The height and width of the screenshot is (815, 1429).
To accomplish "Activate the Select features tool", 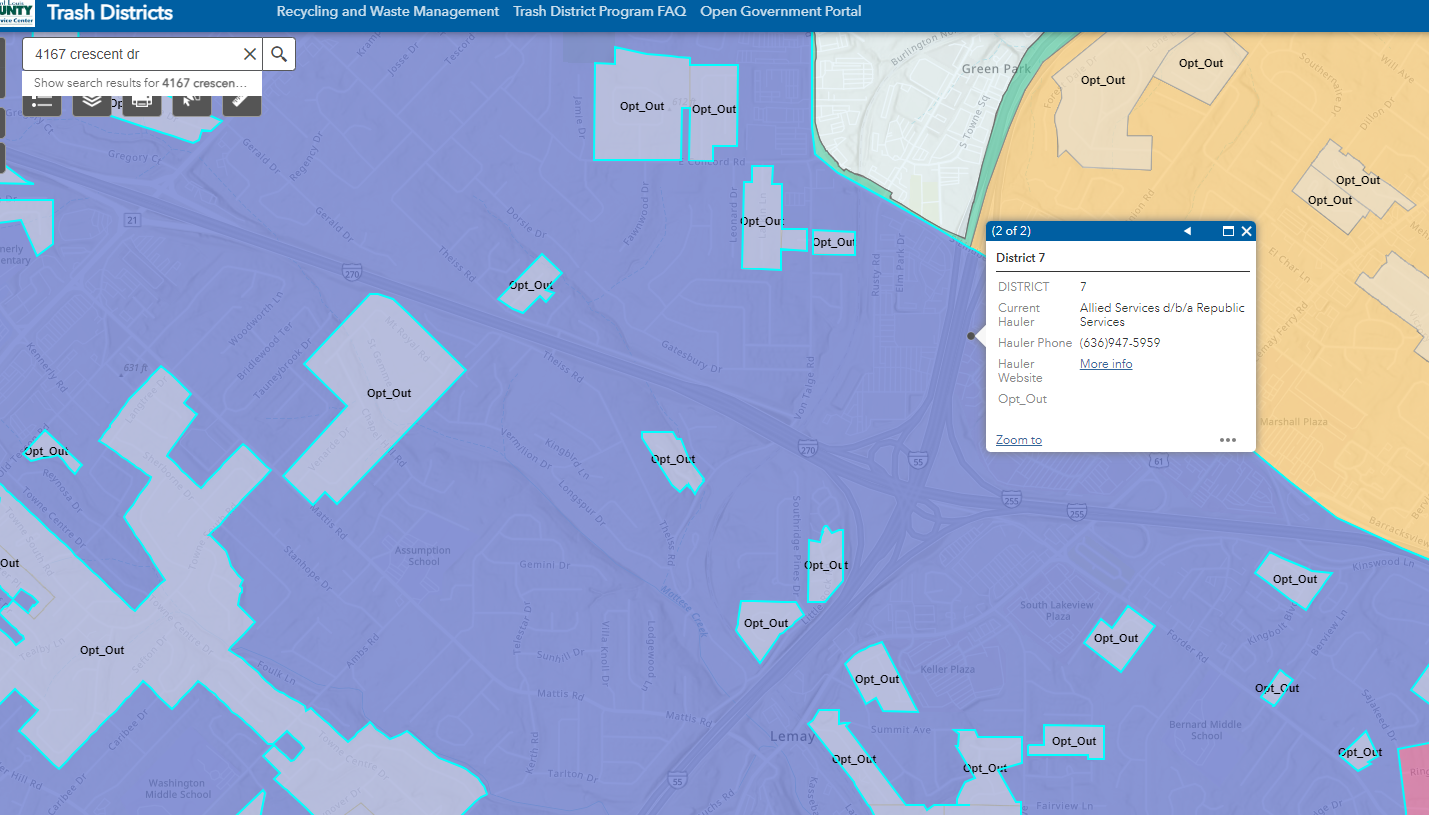I will (191, 103).
